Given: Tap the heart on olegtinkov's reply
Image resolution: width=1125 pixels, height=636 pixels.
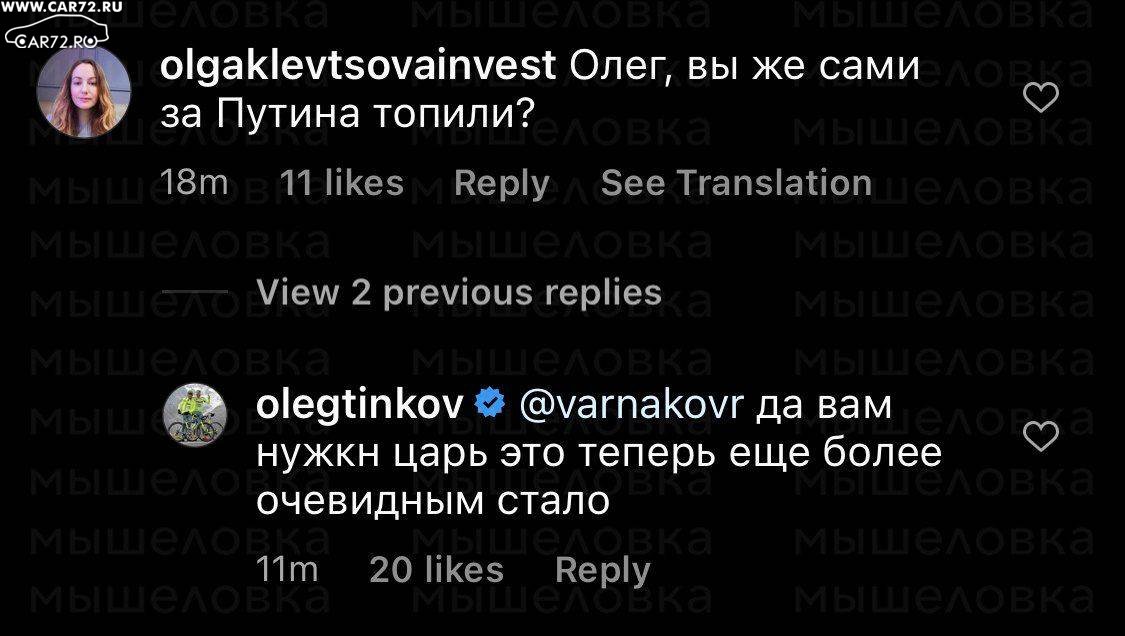Looking at the screenshot, I should 1040,436.
